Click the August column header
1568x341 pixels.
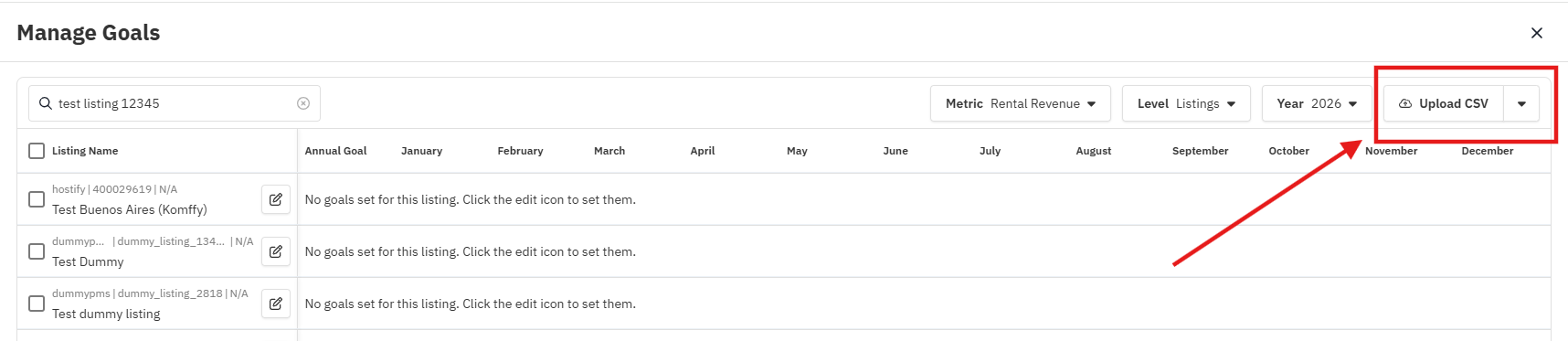tap(1094, 151)
